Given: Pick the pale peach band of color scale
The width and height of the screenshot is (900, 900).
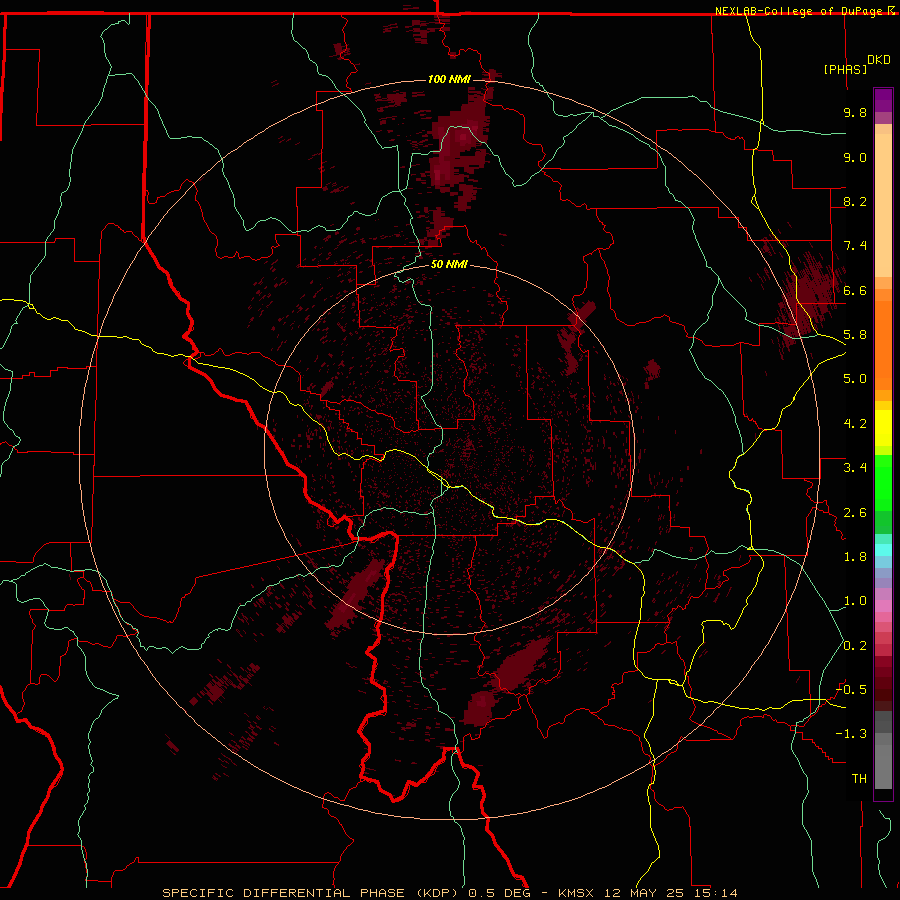Looking at the screenshot, I should [883, 205].
